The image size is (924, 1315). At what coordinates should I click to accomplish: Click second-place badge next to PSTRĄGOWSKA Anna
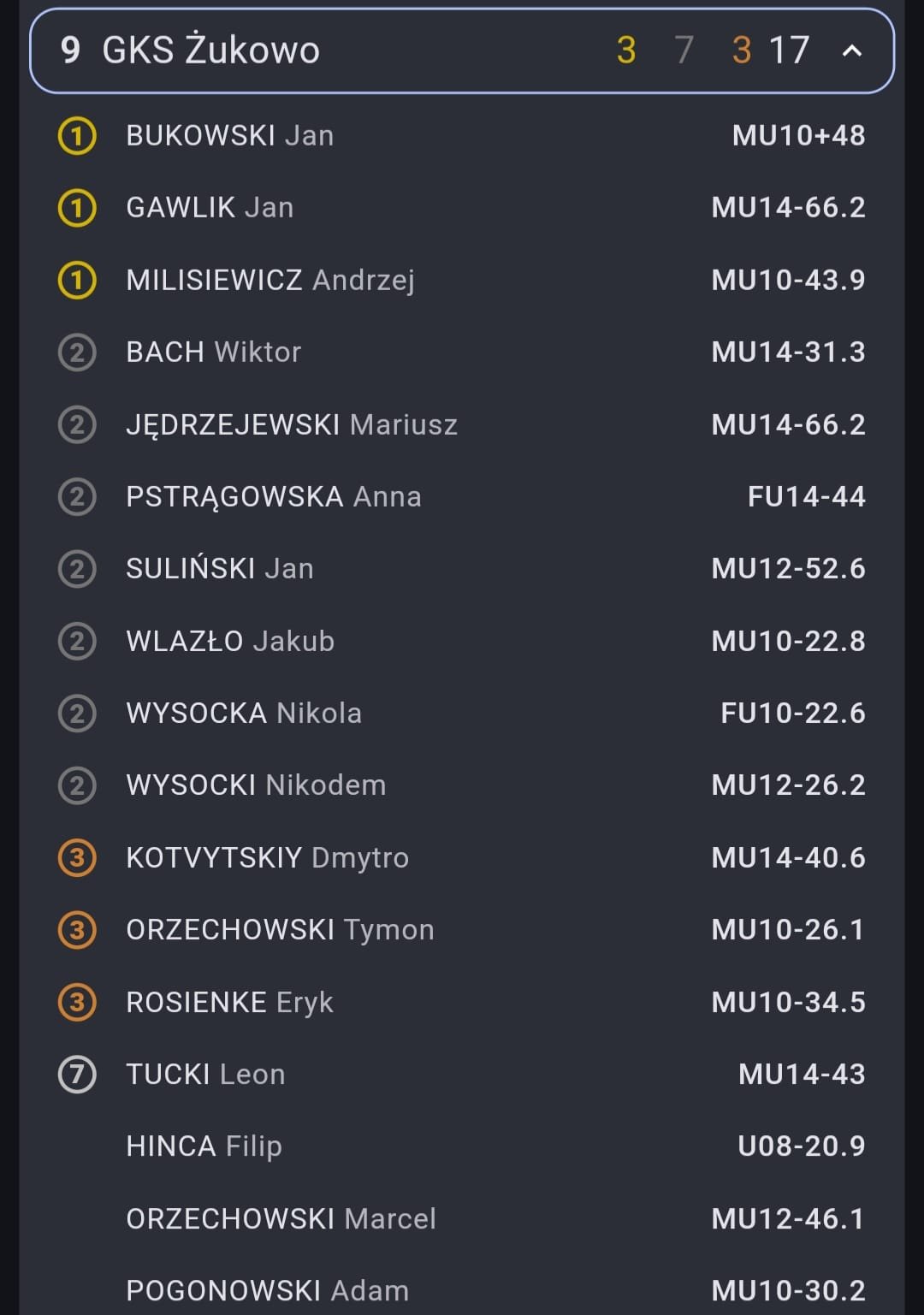77,497
